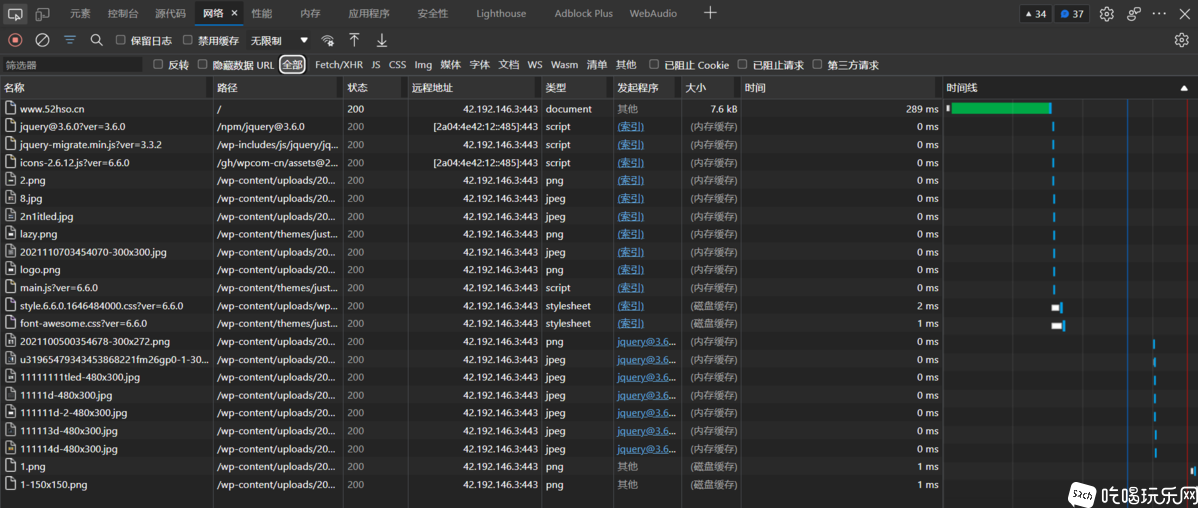1198x508 pixels.
Task: Check 第三方请求 option
Action: pyautogui.click(x=818, y=64)
